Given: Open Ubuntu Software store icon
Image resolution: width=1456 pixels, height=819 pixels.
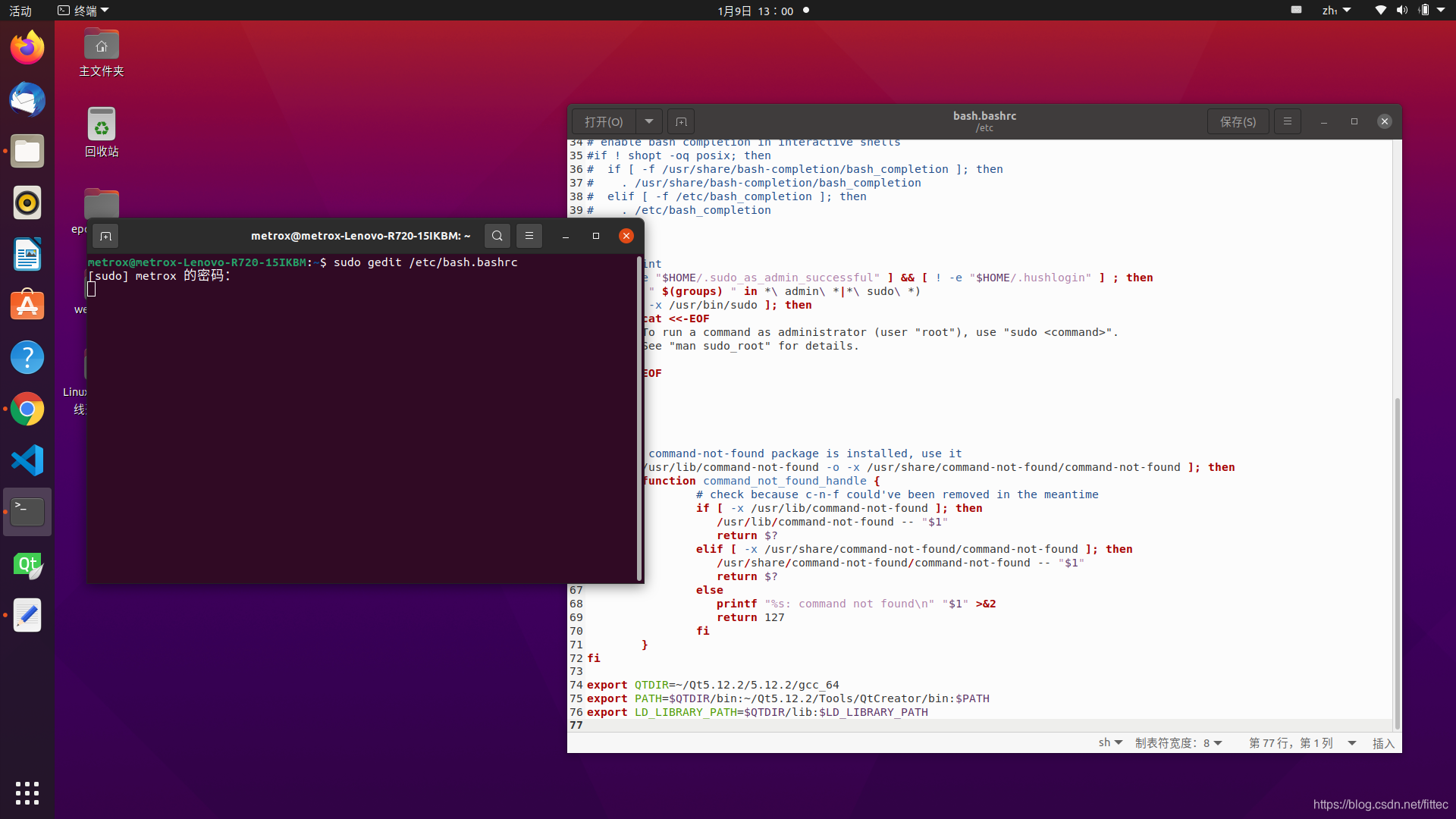Looking at the screenshot, I should click(27, 306).
